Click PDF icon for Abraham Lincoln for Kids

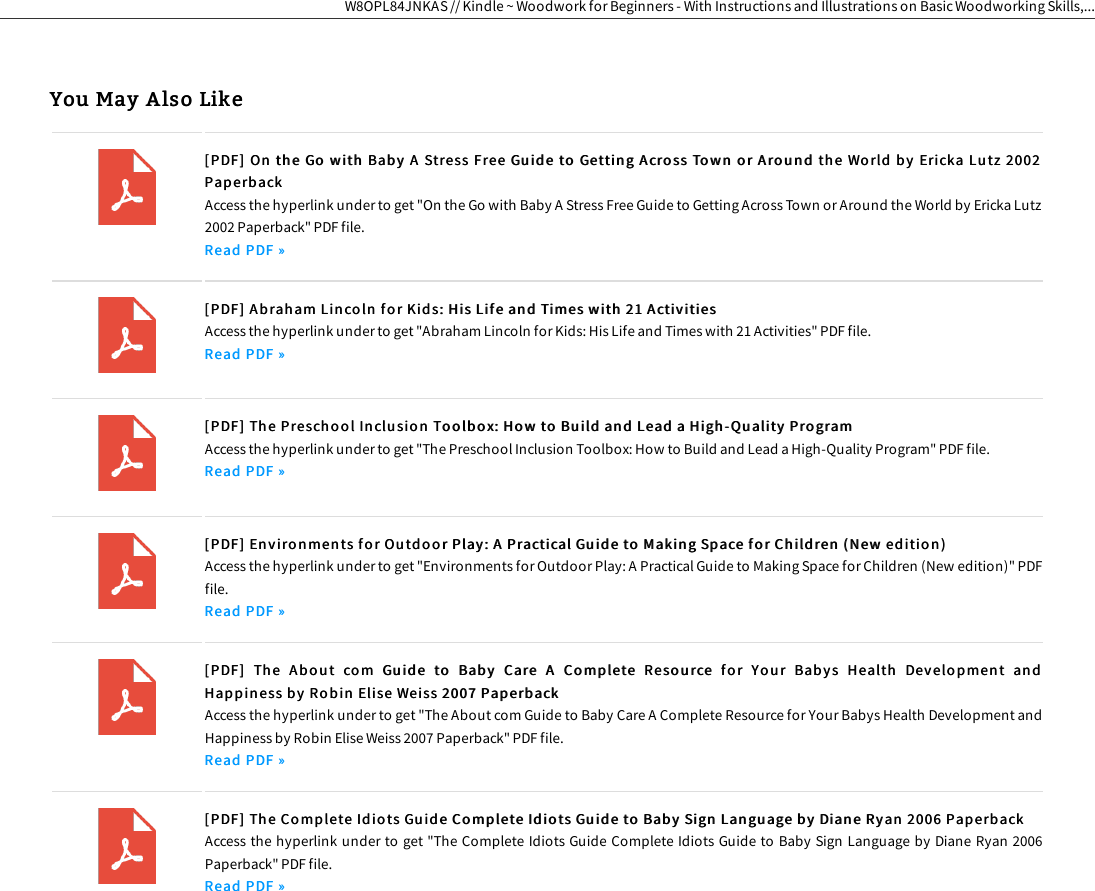tap(127, 335)
